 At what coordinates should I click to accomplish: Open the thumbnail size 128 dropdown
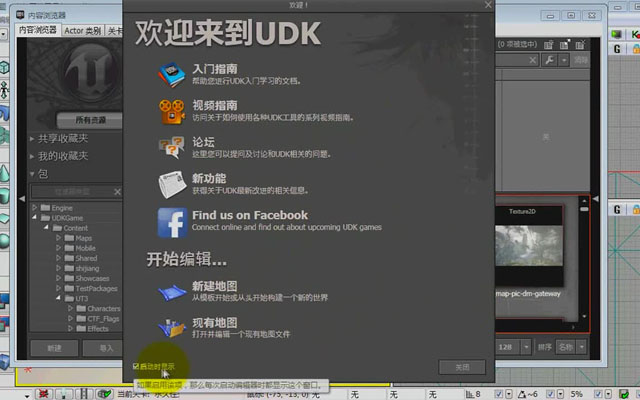coord(526,347)
